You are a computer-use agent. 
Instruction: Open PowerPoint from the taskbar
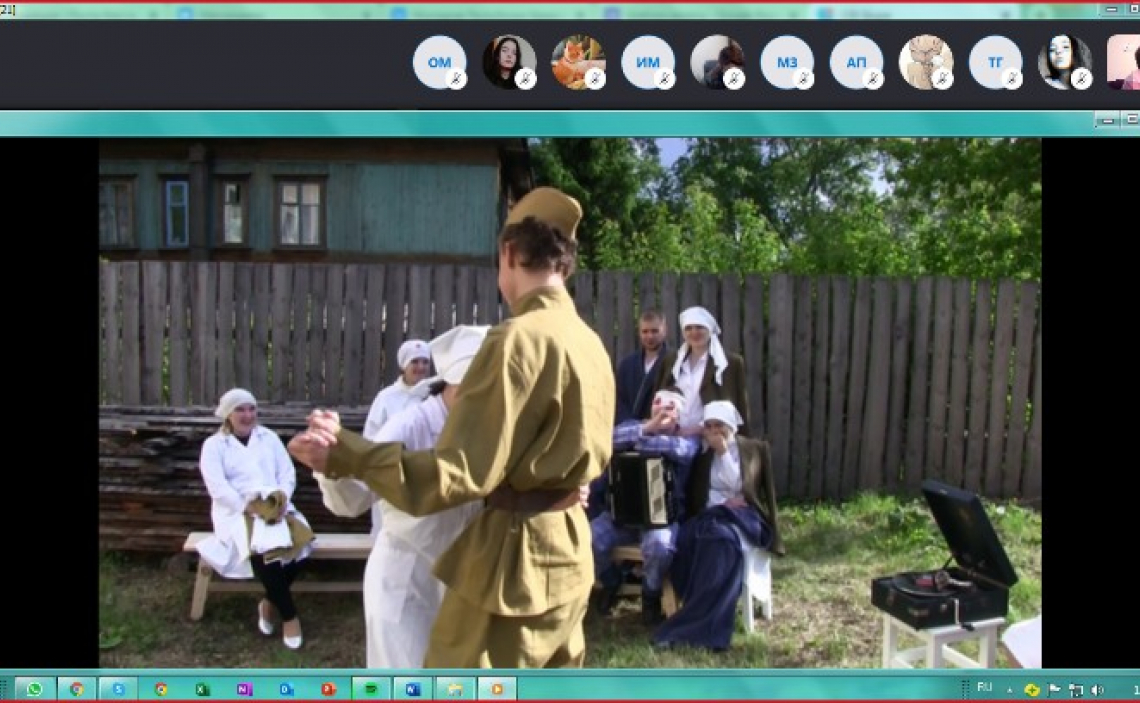pos(328,689)
